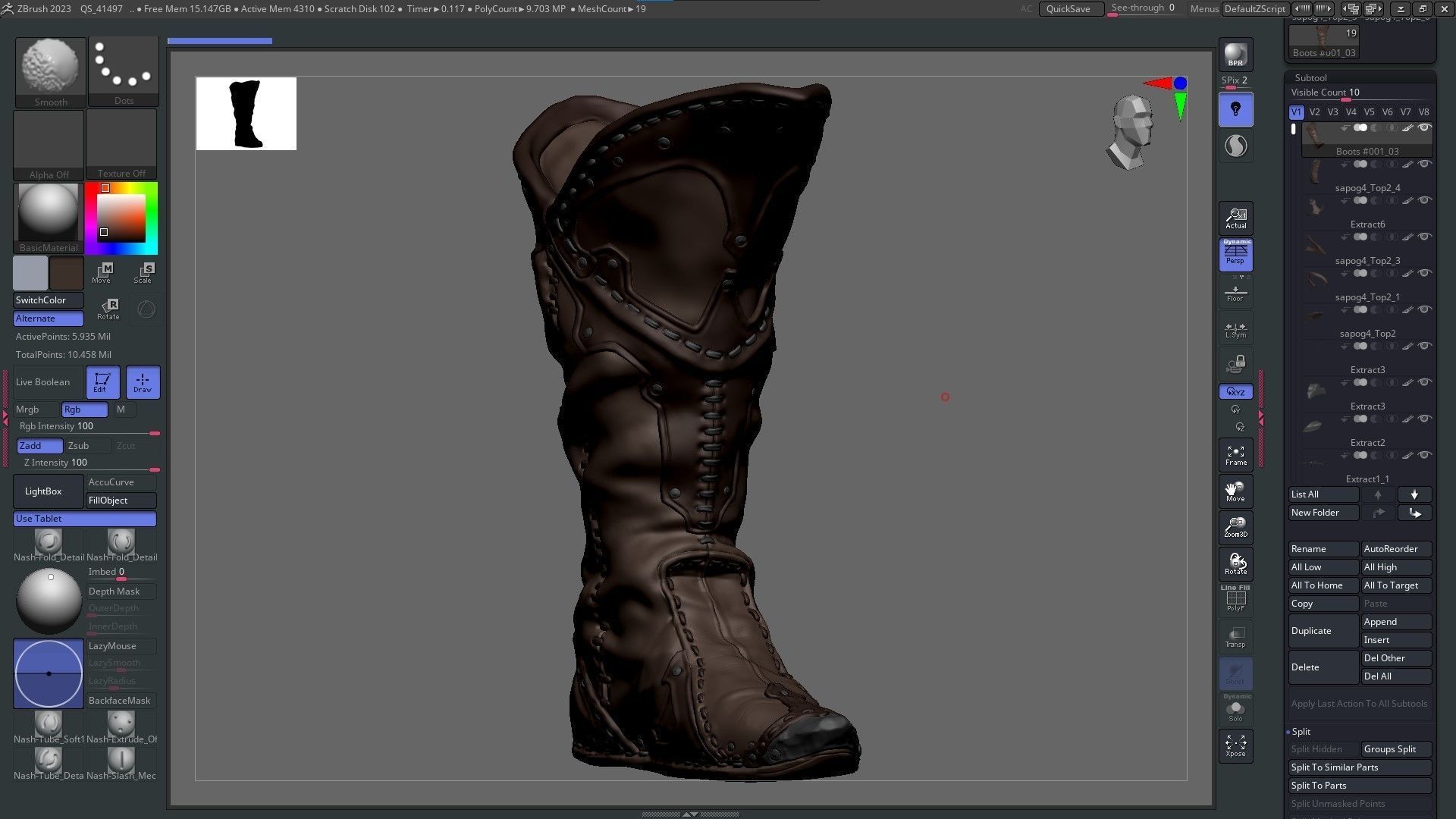Open the Dots stroke selector
The width and height of the screenshot is (1456, 819).
[x=124, y=72]
